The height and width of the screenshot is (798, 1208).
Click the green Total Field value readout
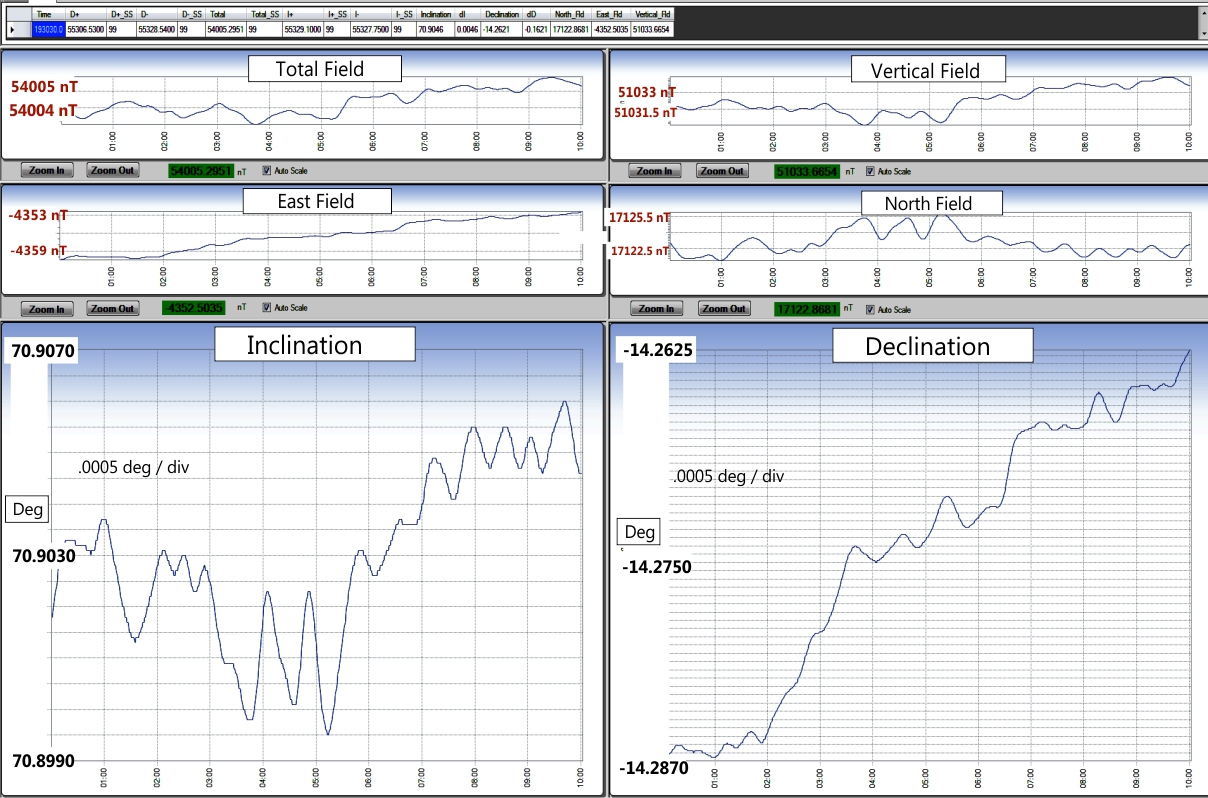199,171
